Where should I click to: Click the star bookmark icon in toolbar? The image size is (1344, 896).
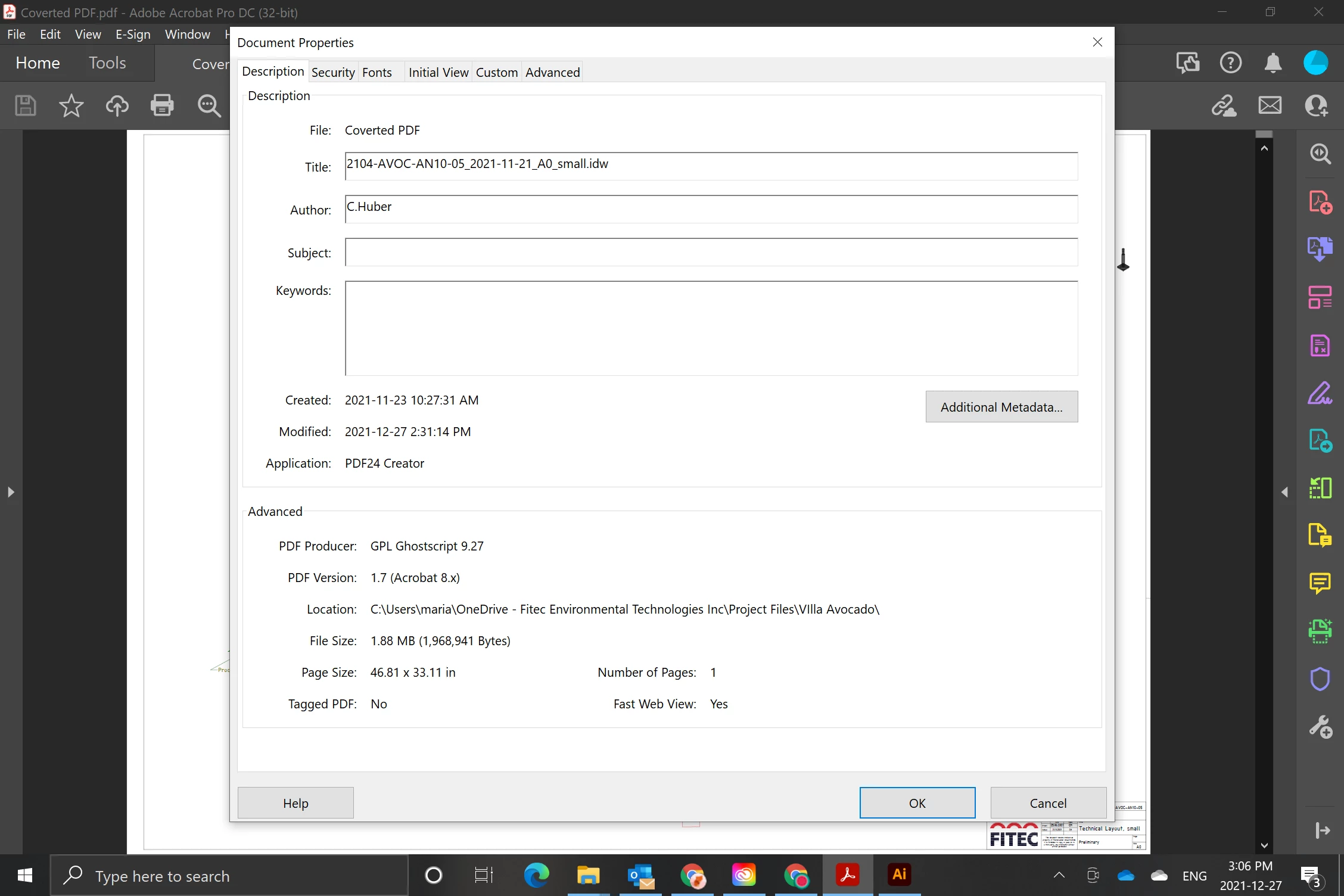tap(71, 105)
